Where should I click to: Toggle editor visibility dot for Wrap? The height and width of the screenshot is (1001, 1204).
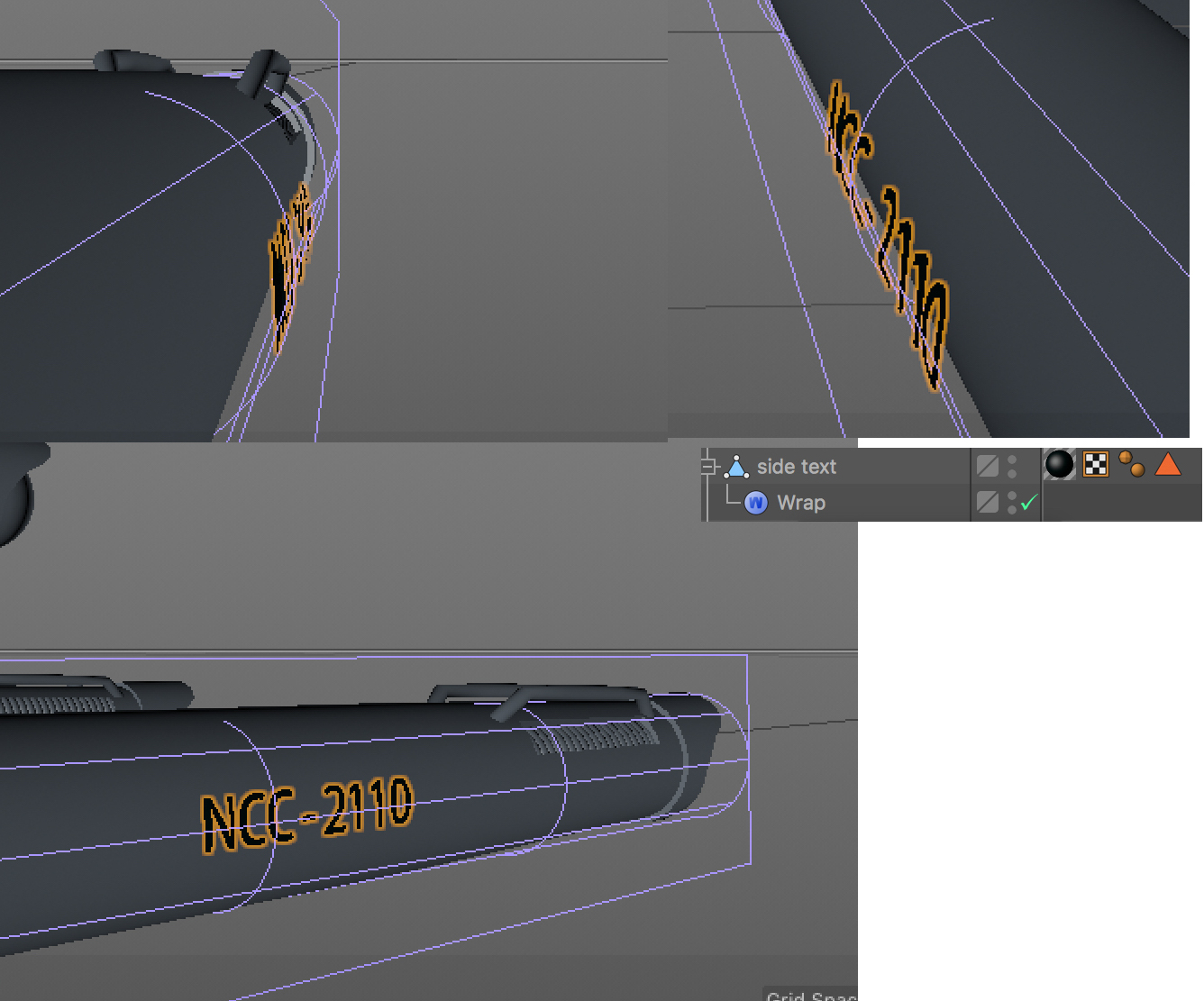pyautogui.click(x=1012, y=496)
